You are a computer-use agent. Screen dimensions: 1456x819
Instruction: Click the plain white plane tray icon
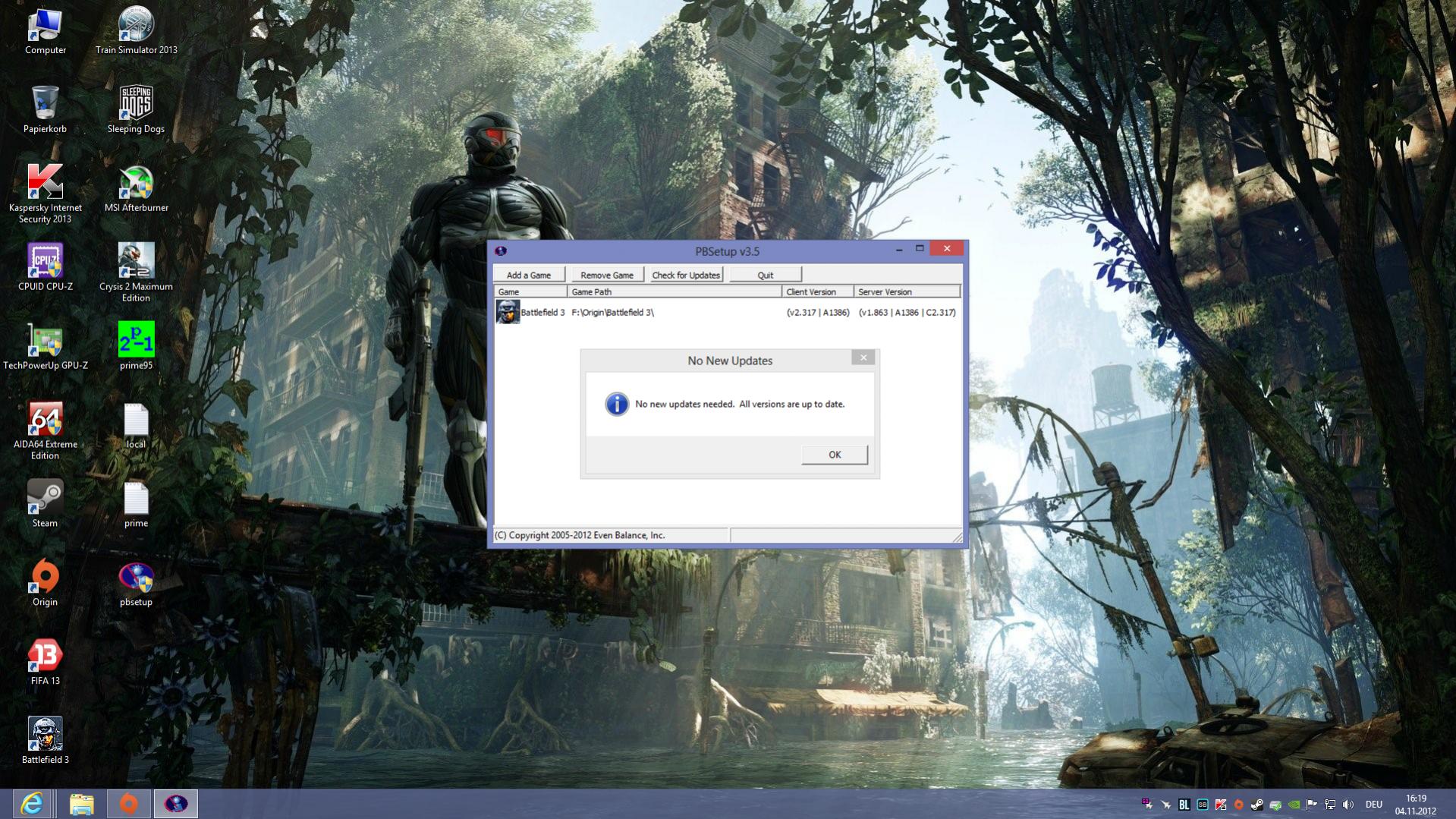[1166, 805]
